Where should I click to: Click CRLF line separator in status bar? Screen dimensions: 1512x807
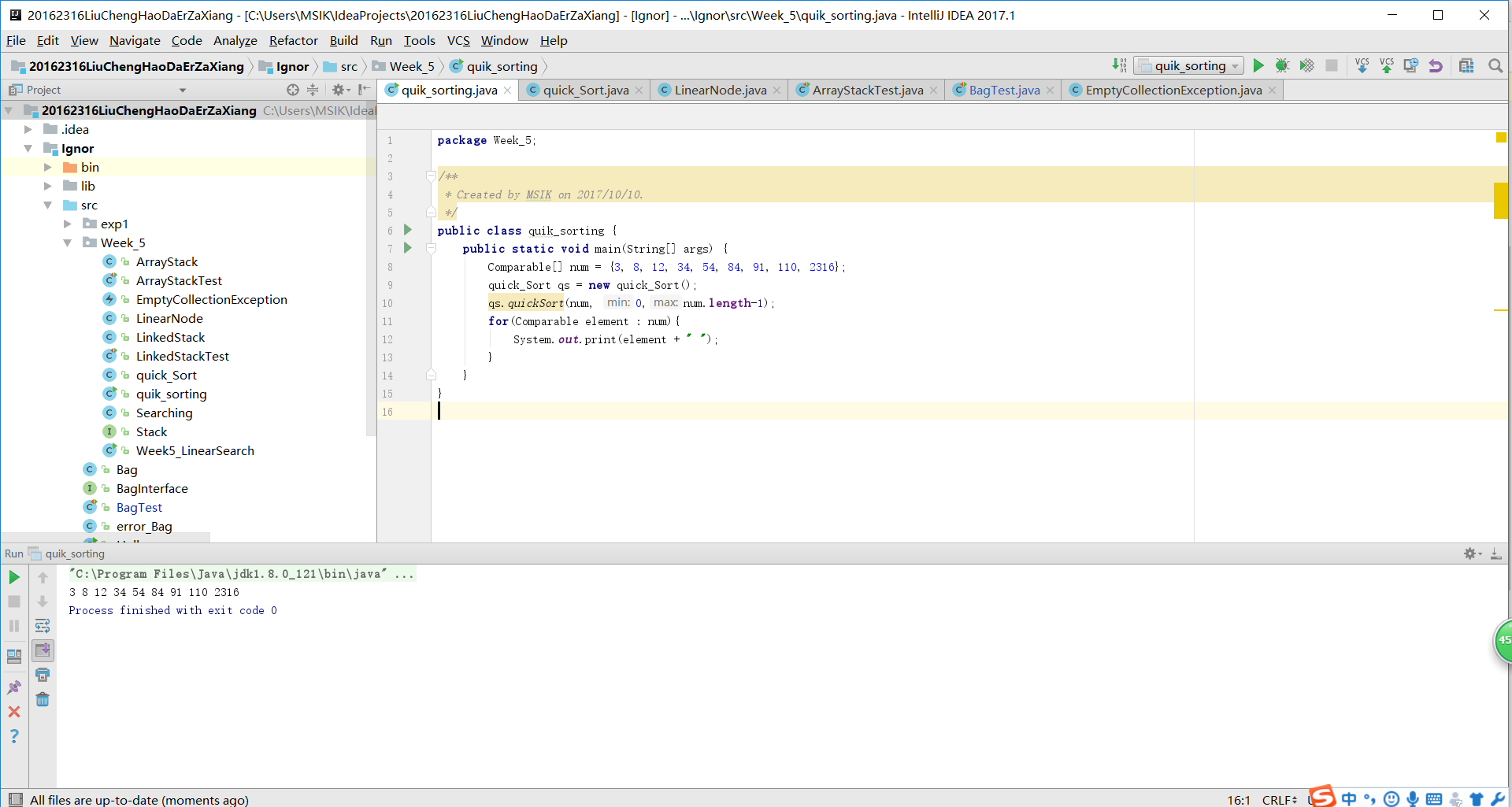pos(1280,799)
